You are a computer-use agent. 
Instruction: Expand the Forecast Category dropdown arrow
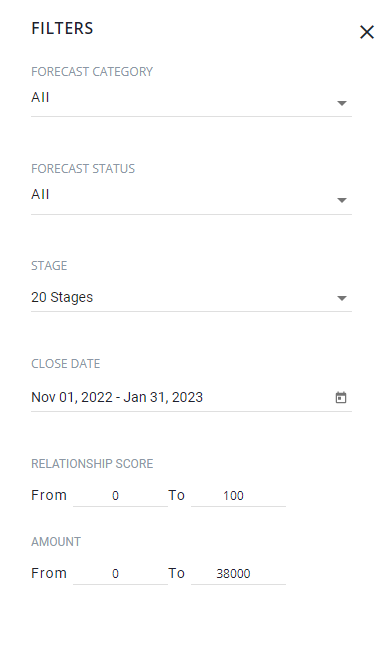pyautogui.click(x=342, y=103)
